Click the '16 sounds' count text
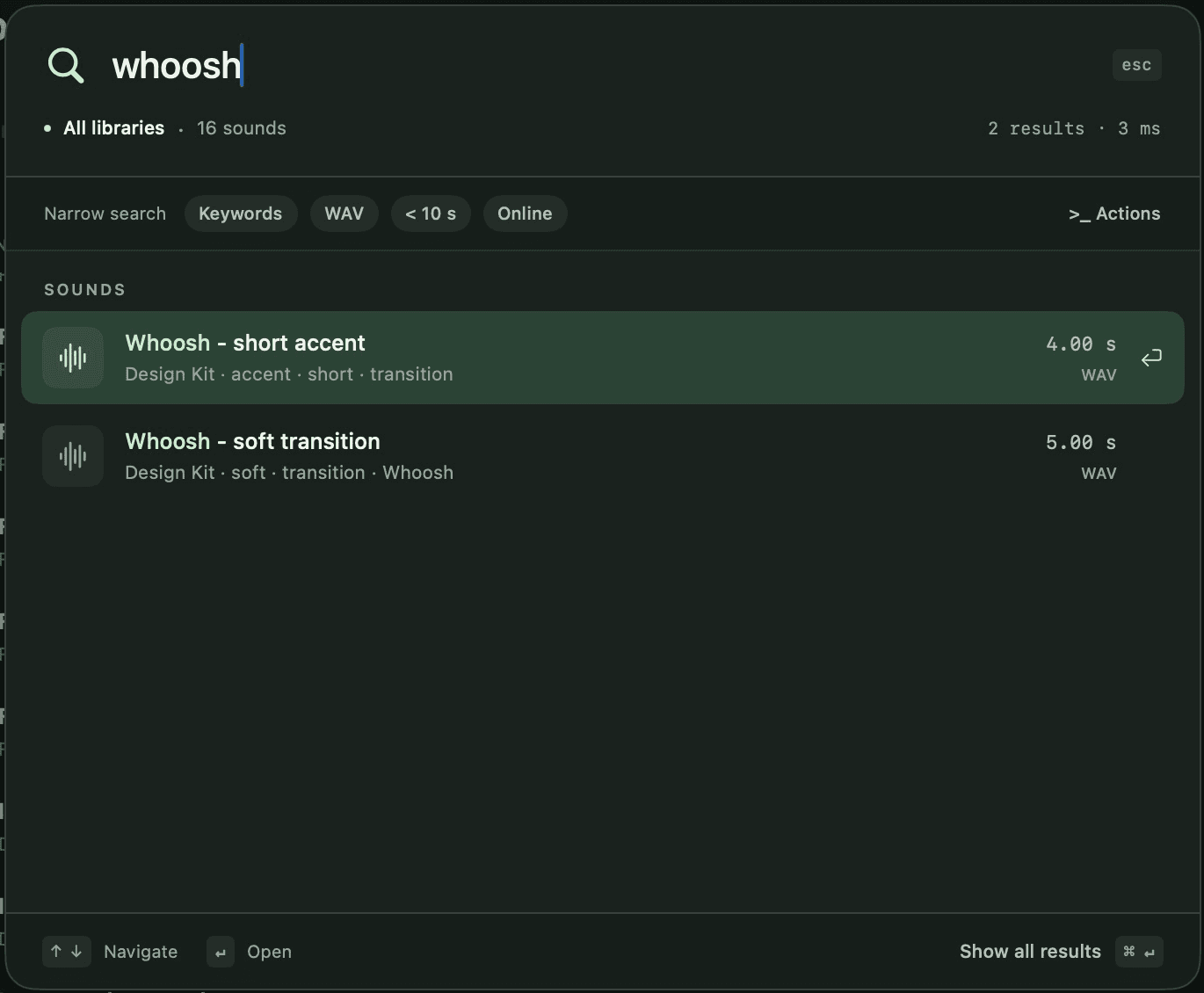 (242, 128)
